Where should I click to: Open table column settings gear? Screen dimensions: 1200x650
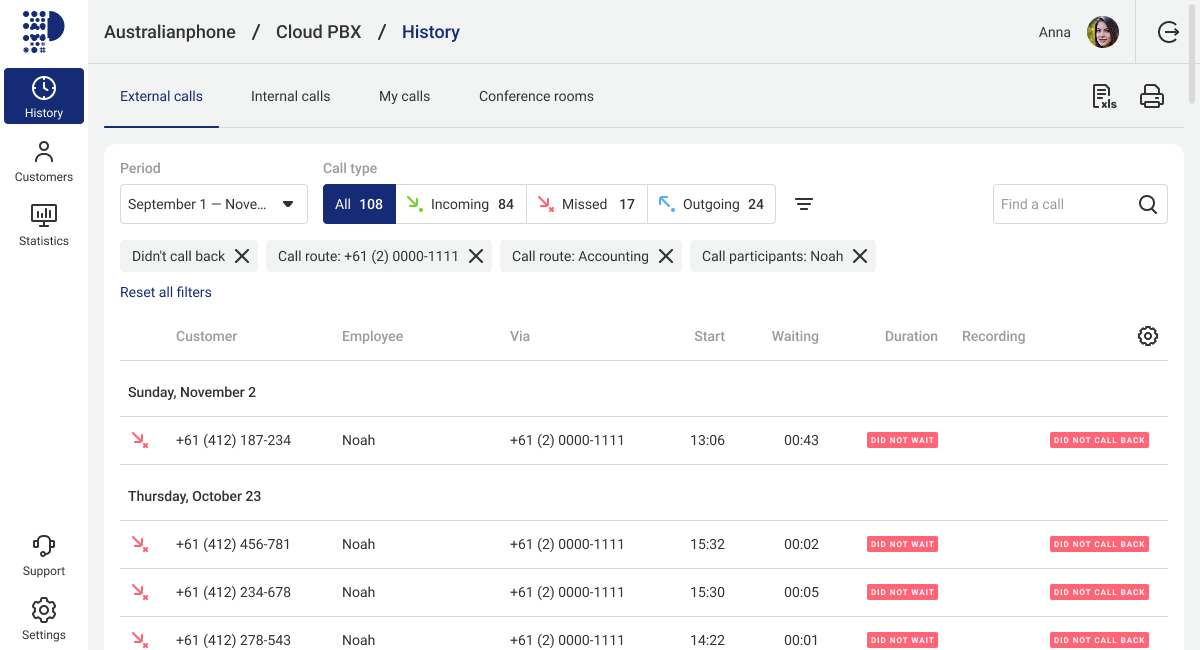[1148, 336]
